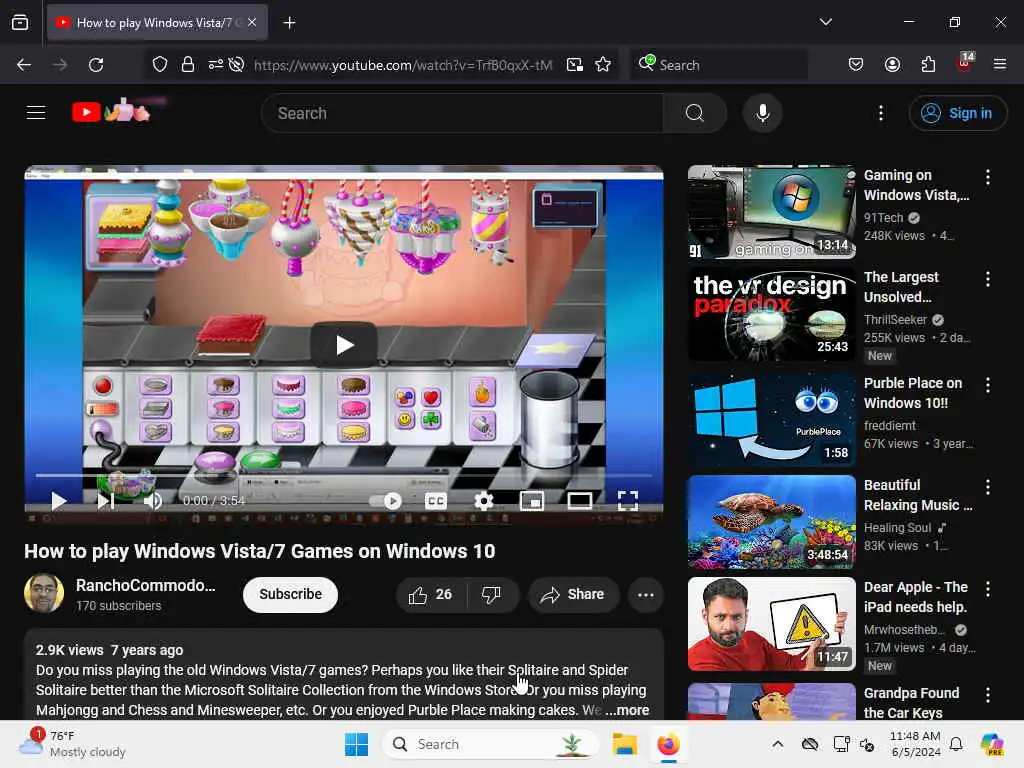The height and width of the screenshot is (768, 1024).
Task: Open picture-in-picture icon in address bar
Action: [x=575, y=65]
